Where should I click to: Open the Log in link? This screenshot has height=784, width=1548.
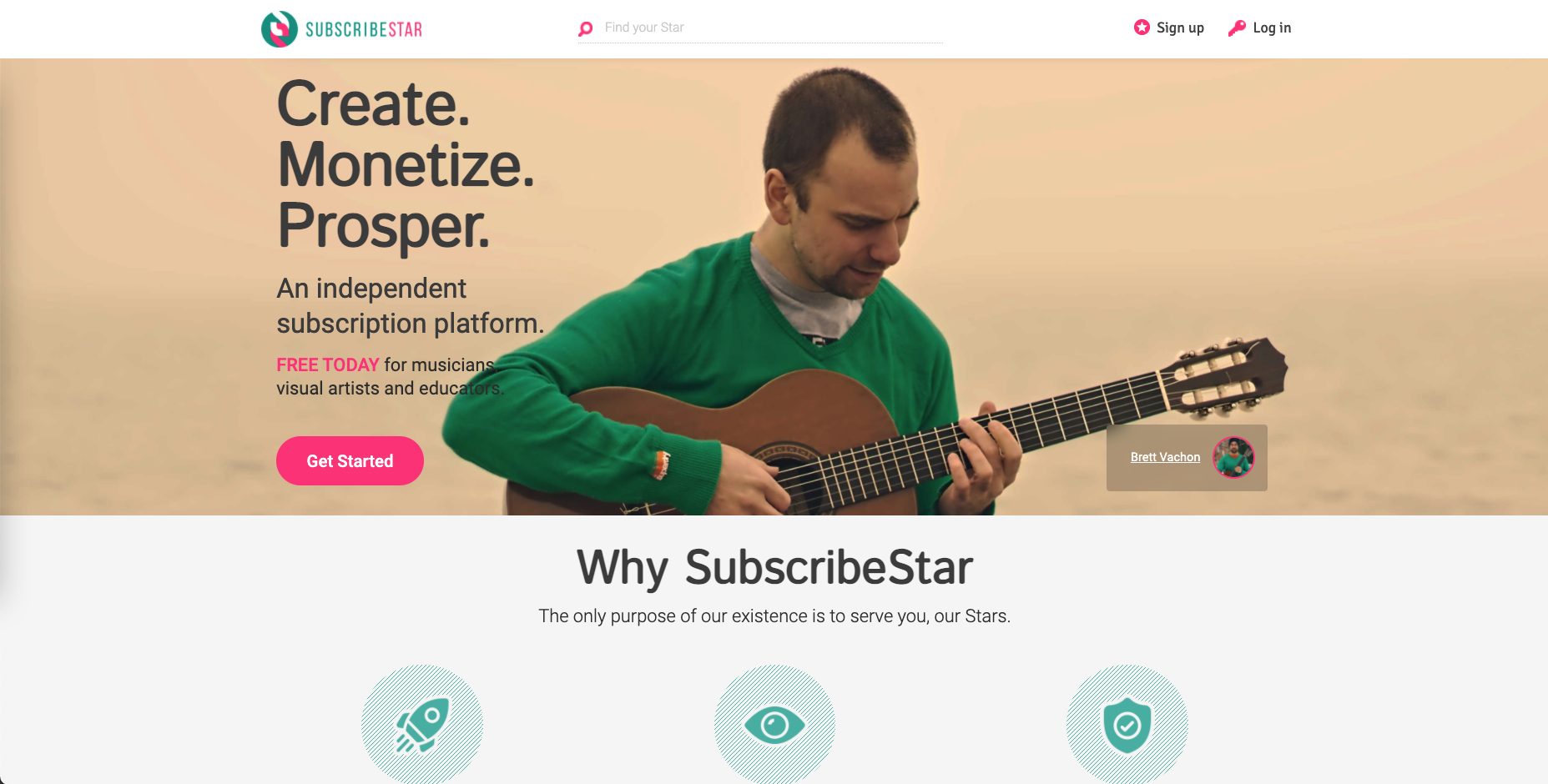1272,28
